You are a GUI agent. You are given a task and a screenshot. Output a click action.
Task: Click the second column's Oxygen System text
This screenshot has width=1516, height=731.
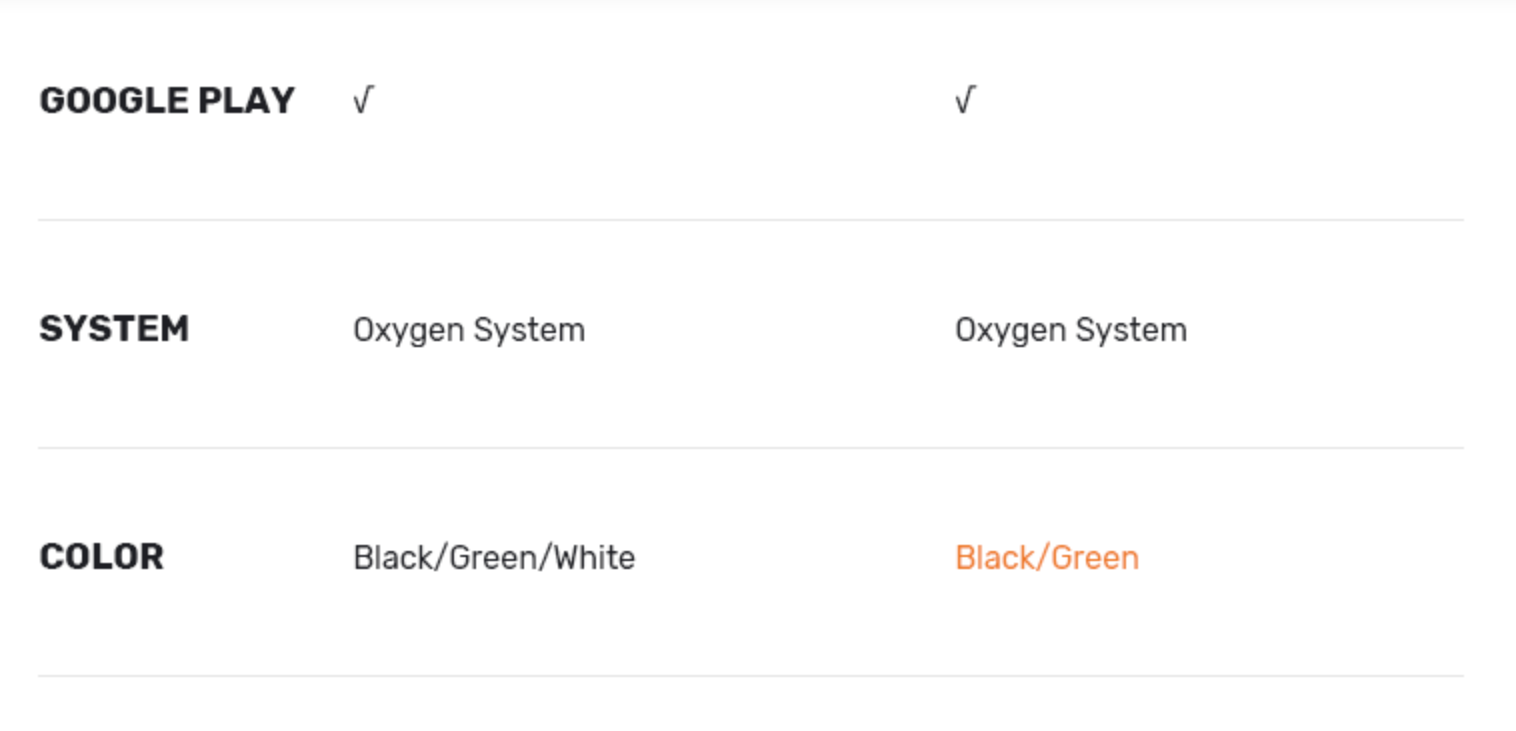(1071, 330)
